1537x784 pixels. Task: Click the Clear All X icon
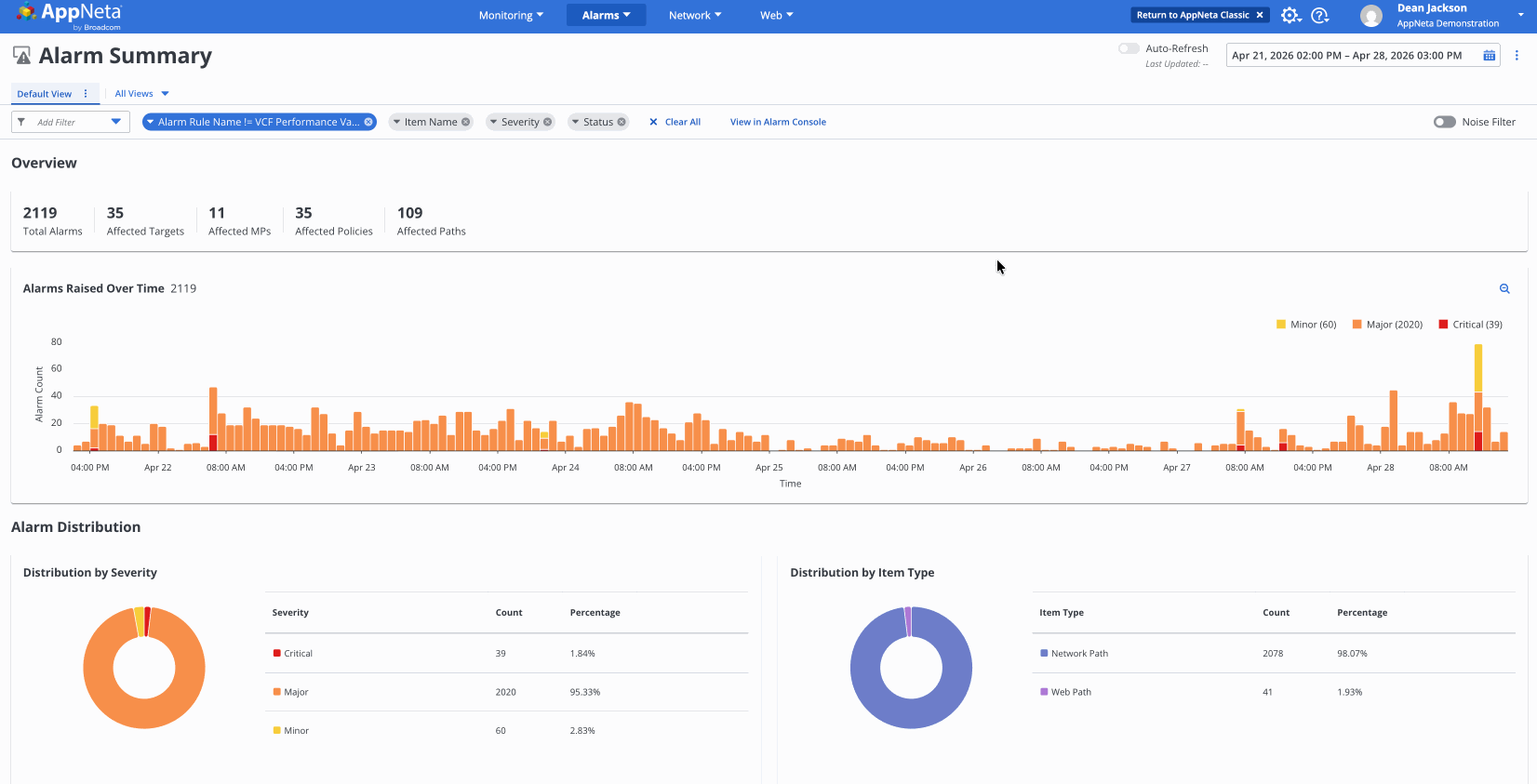(x=653, y=122)
